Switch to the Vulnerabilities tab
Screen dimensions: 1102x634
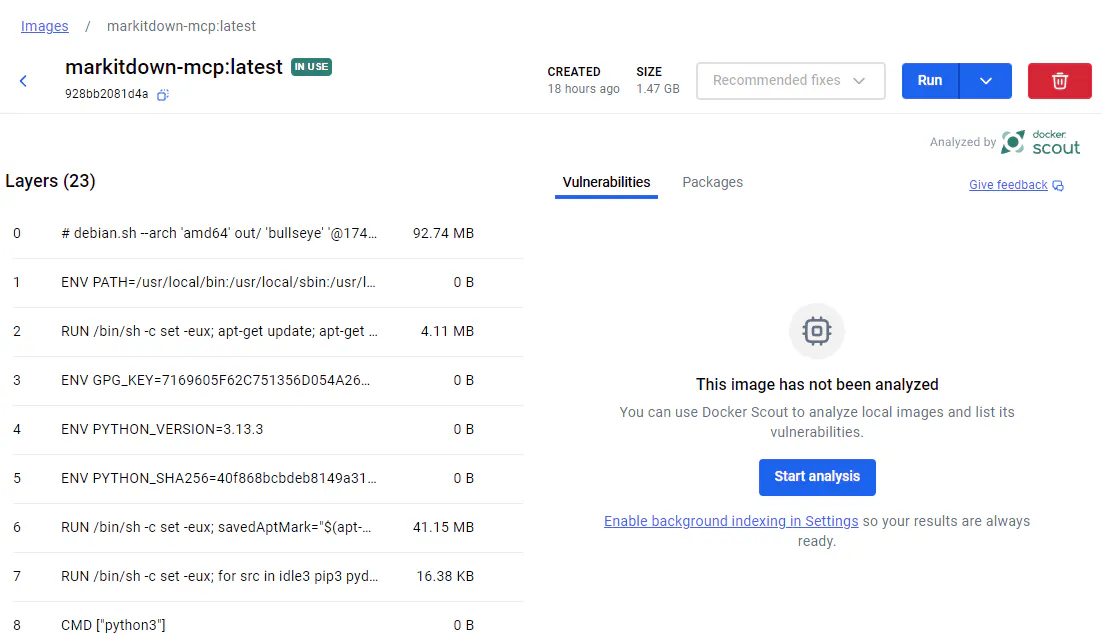(x=606, y=183)
